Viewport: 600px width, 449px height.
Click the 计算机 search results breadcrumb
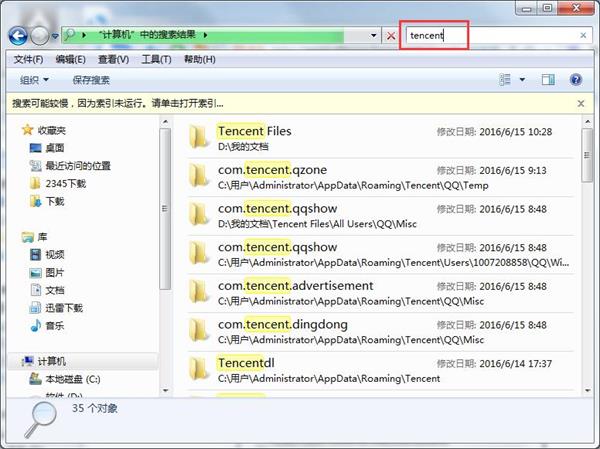pos(148,35)
